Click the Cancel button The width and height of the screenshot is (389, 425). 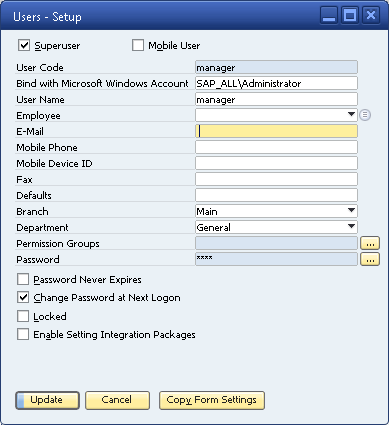pos(117,400)
